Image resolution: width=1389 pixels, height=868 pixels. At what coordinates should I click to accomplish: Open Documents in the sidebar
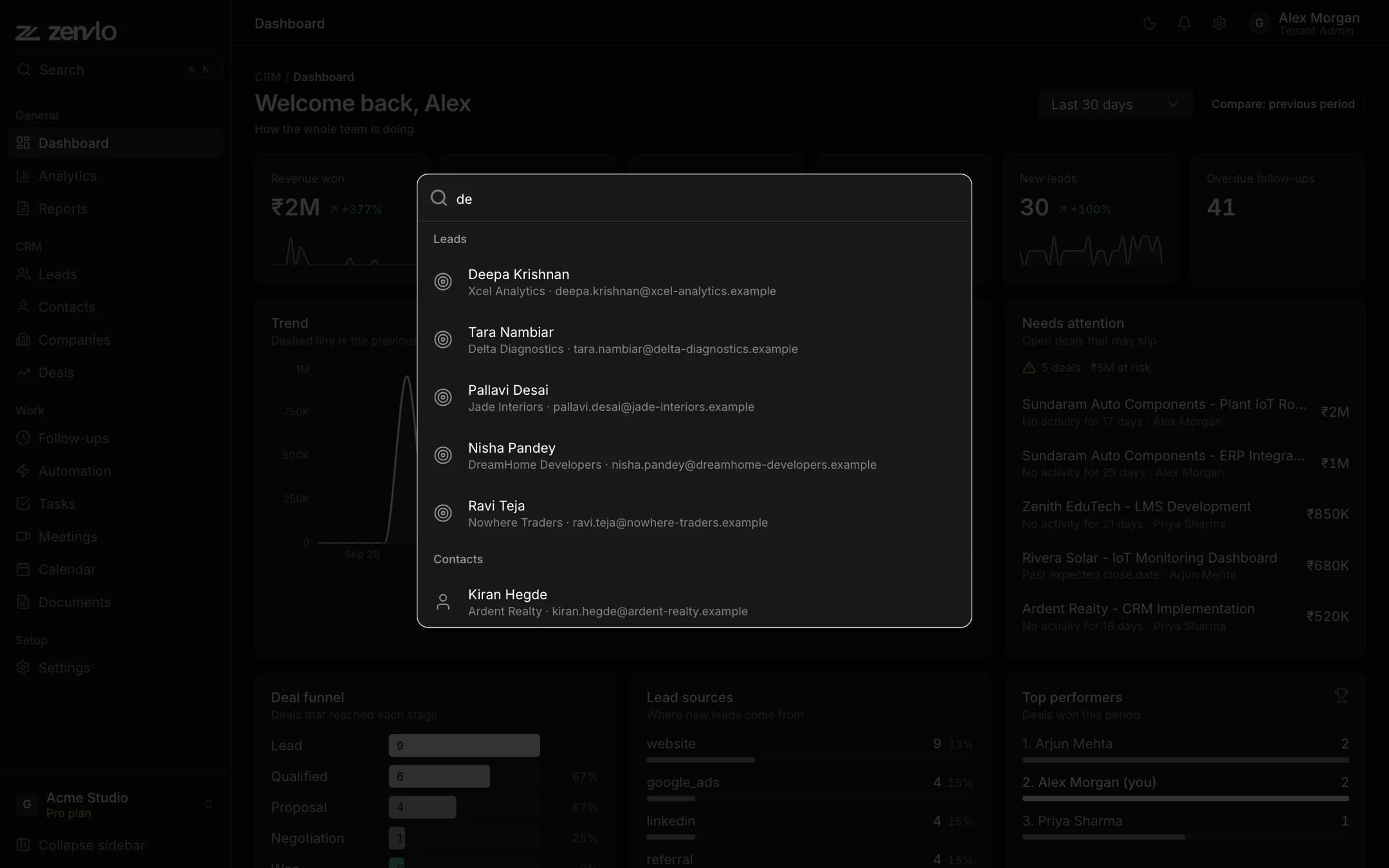click(x=116, y=602)
